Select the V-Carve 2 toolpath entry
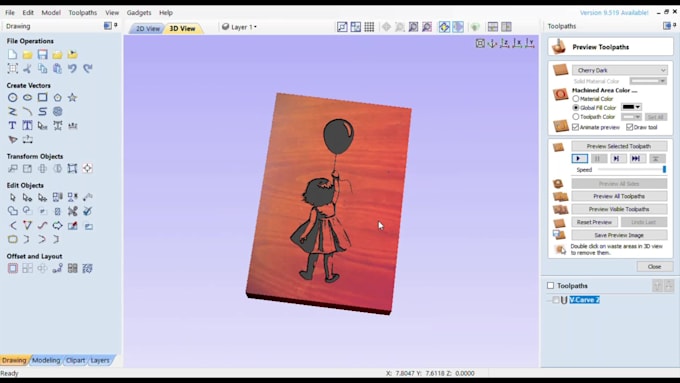The height and width of the screenshot is (383, 680). [584, 300]
